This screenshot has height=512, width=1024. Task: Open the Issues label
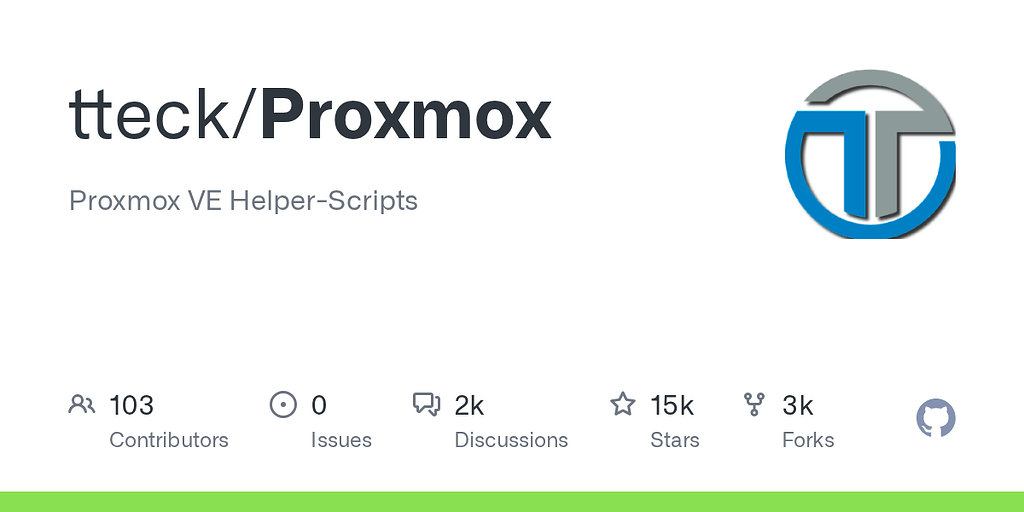[x=341, y=440]
